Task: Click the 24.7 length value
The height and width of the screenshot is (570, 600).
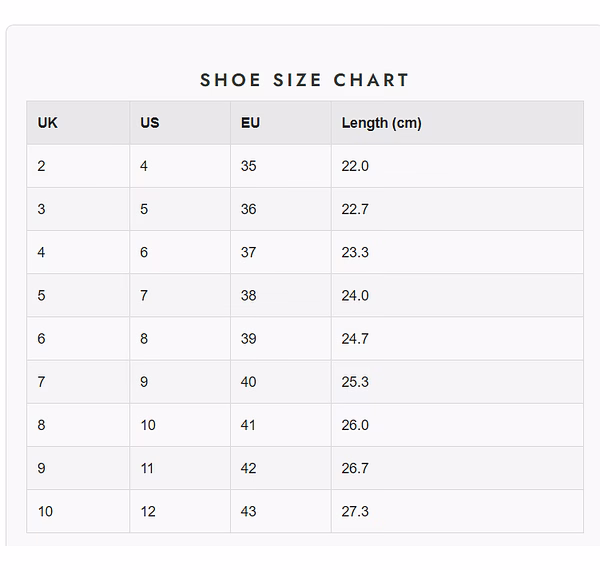Action: 355,339
